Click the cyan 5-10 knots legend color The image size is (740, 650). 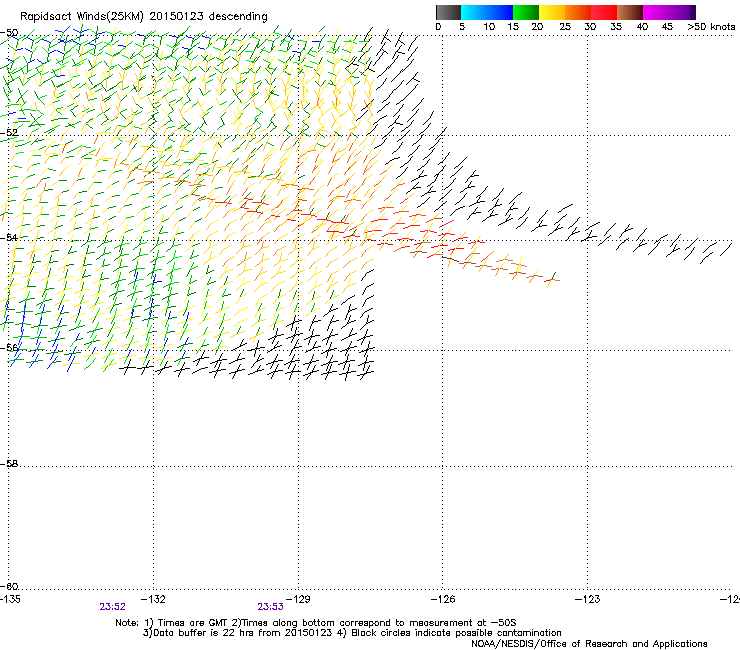(474, 12)
